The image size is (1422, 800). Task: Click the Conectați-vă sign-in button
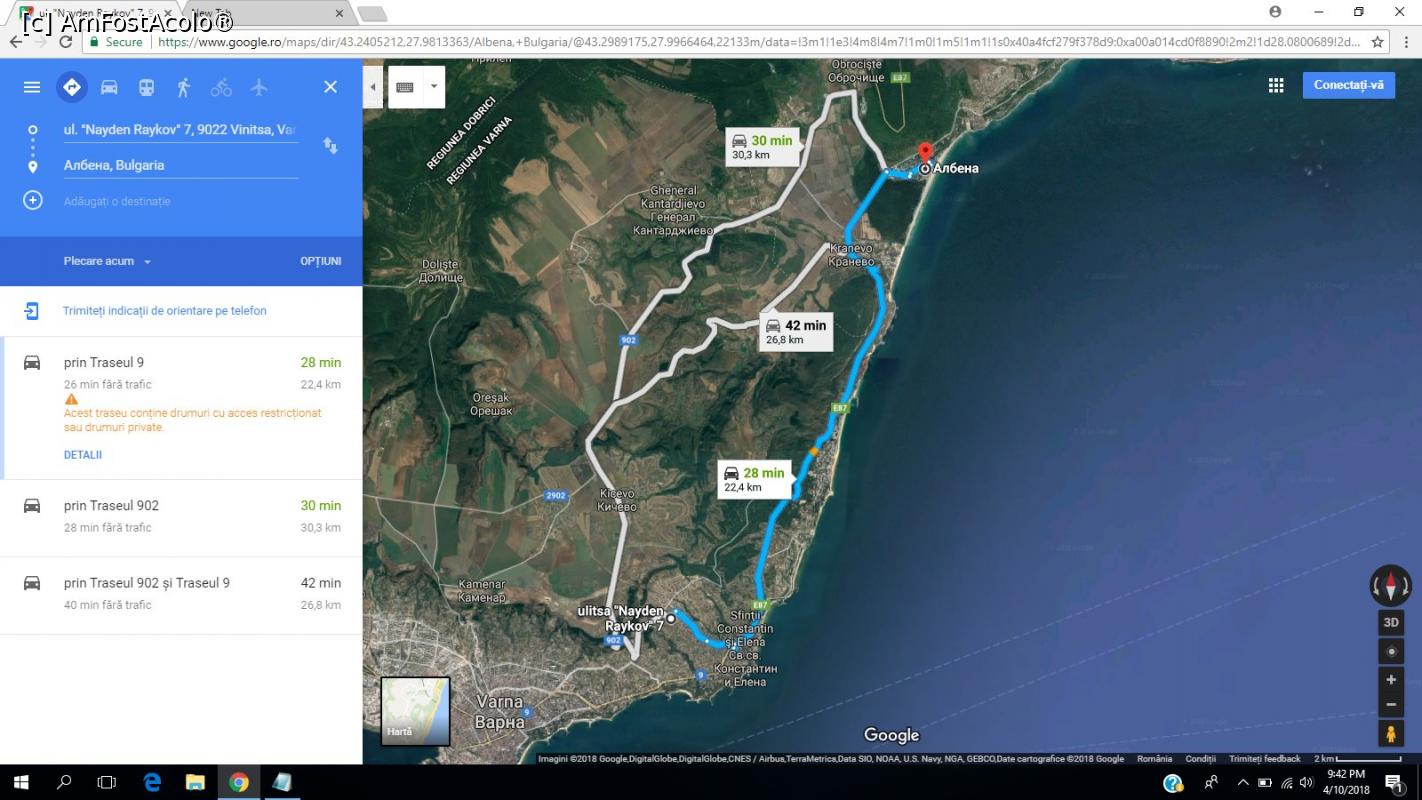coord(1348,85)
